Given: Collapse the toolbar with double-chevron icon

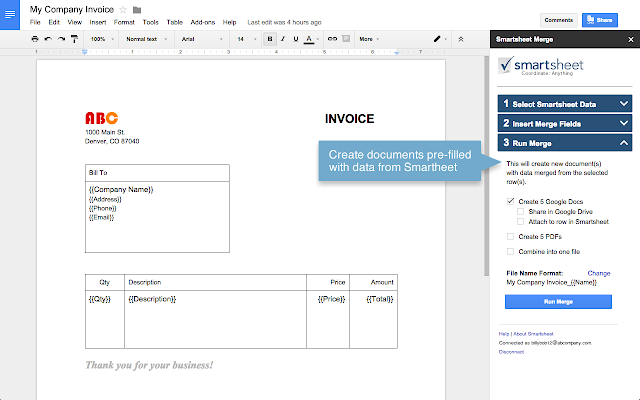Looking at the screenshot, I should 461,39.
